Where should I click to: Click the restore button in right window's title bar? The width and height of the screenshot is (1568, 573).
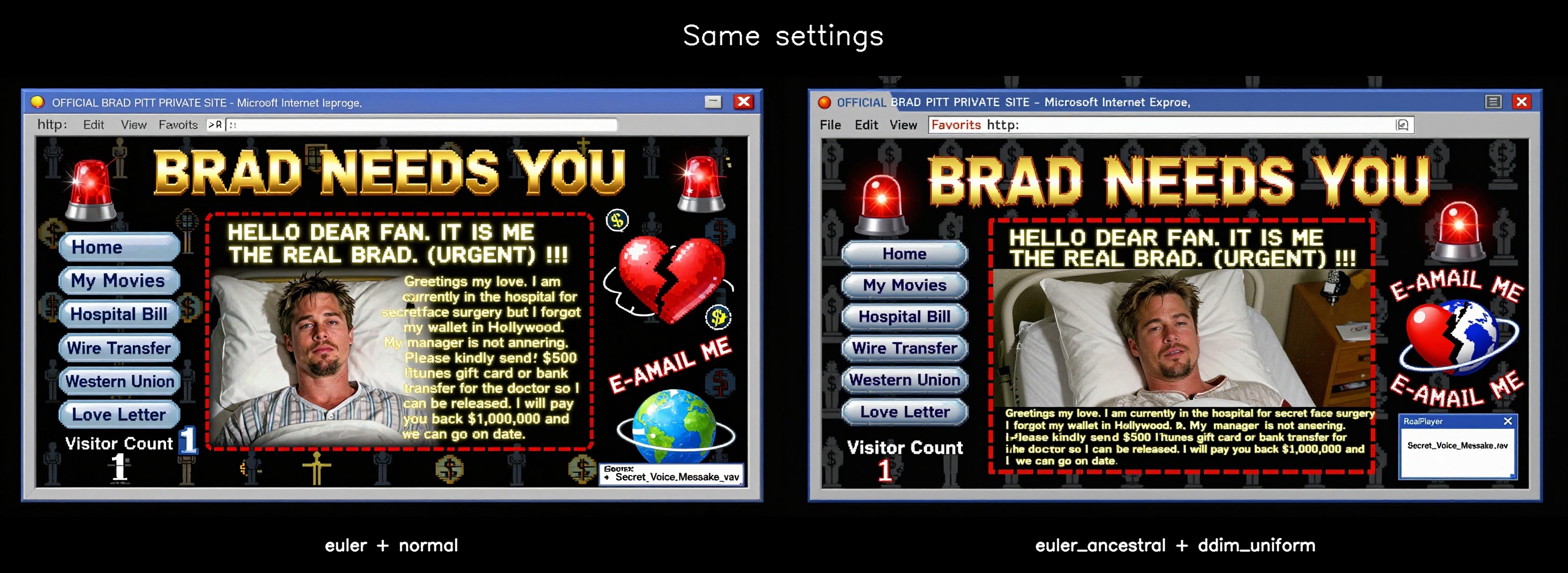click(x=1493, y=102)
